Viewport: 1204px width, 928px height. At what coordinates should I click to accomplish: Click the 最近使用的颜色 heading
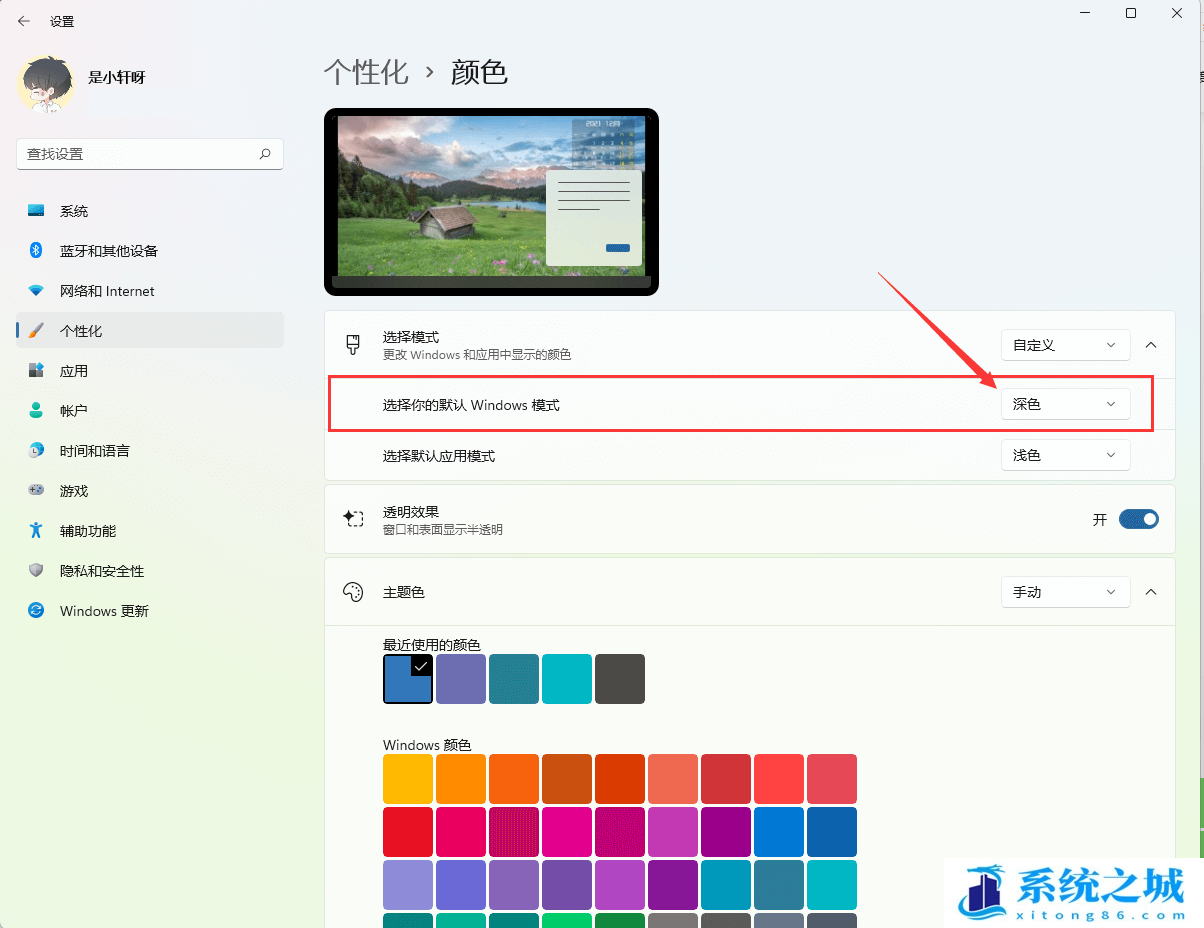(x=432, y=645)
